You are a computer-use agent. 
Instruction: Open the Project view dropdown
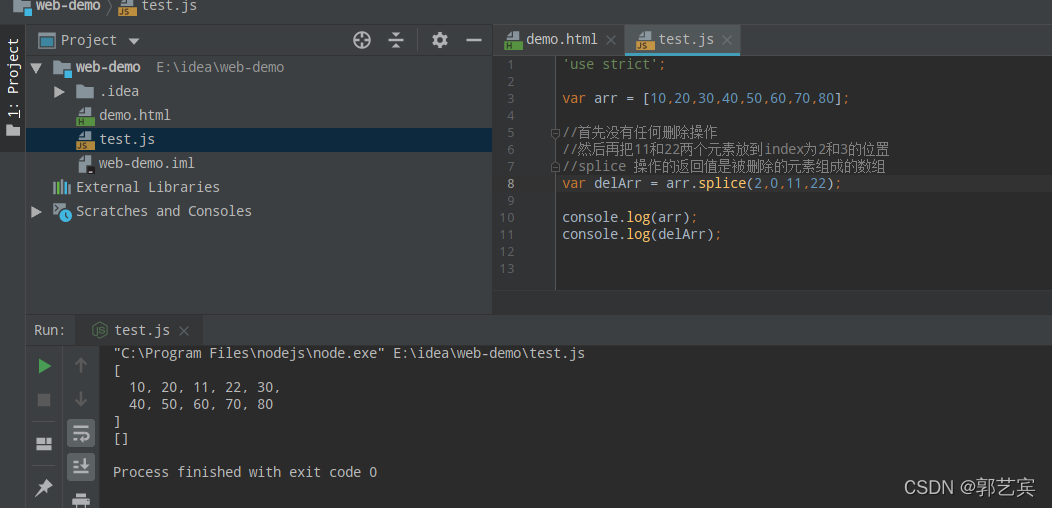[134, 41]
